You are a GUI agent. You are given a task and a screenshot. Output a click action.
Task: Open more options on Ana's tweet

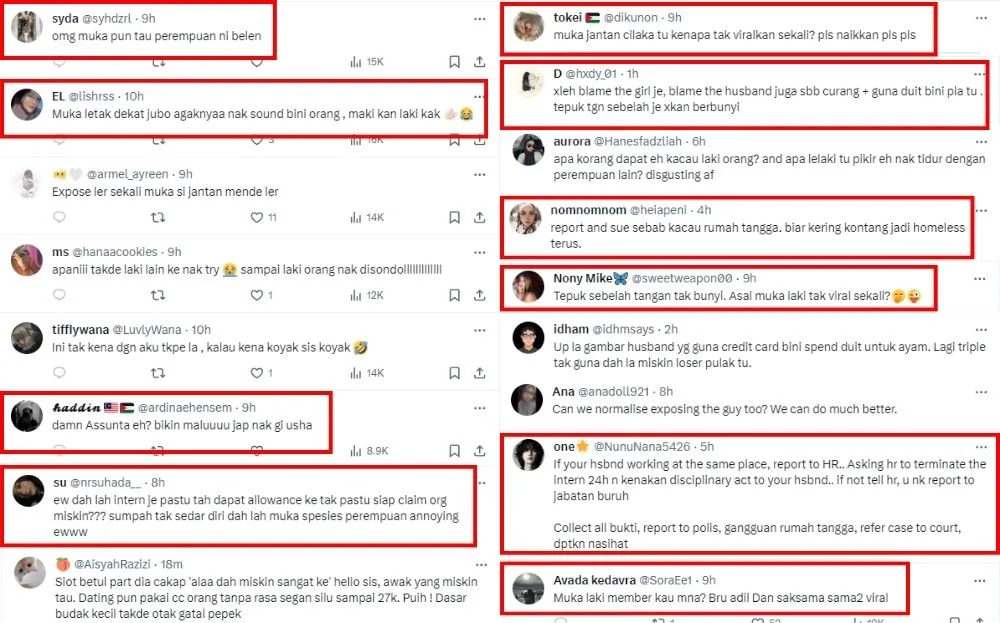tap(981, 392)
